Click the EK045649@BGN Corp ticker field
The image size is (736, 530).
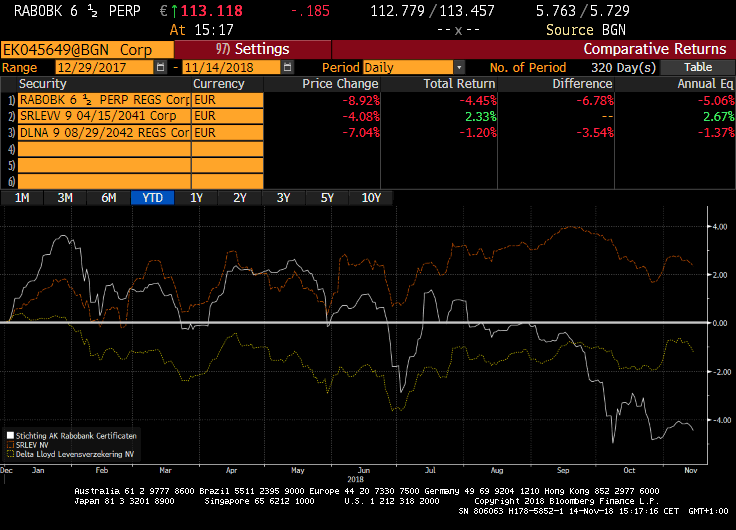(80, 49)
